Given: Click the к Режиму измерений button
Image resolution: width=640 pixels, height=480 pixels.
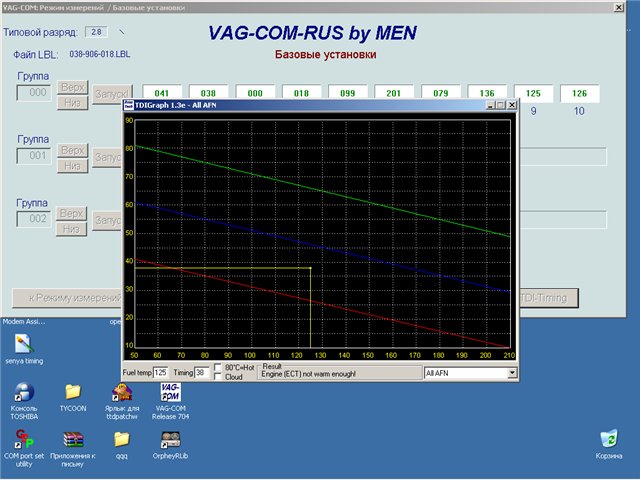Looking at the screenshot, I should click(67, 298).
